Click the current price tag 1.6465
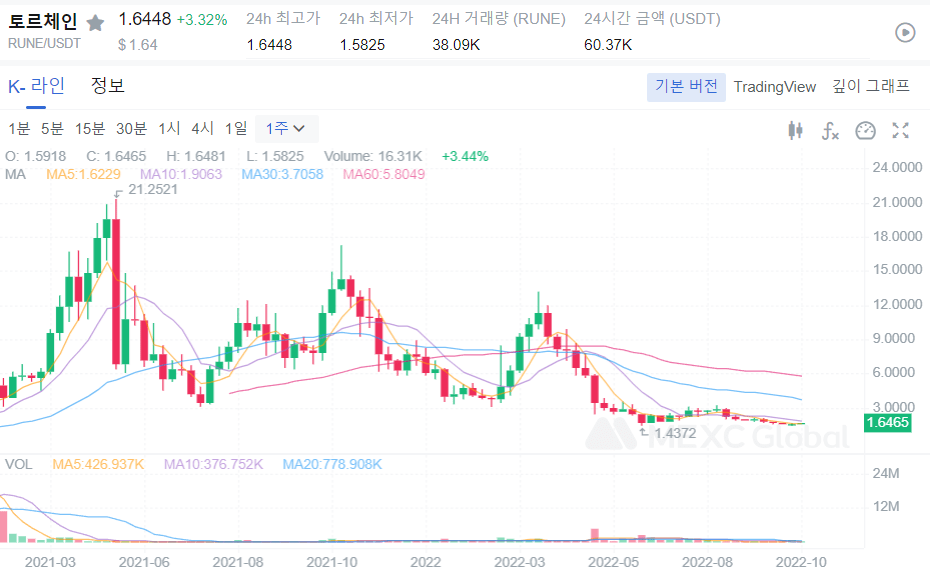Screen dimensions: 930x577 [x=887, y=422]
